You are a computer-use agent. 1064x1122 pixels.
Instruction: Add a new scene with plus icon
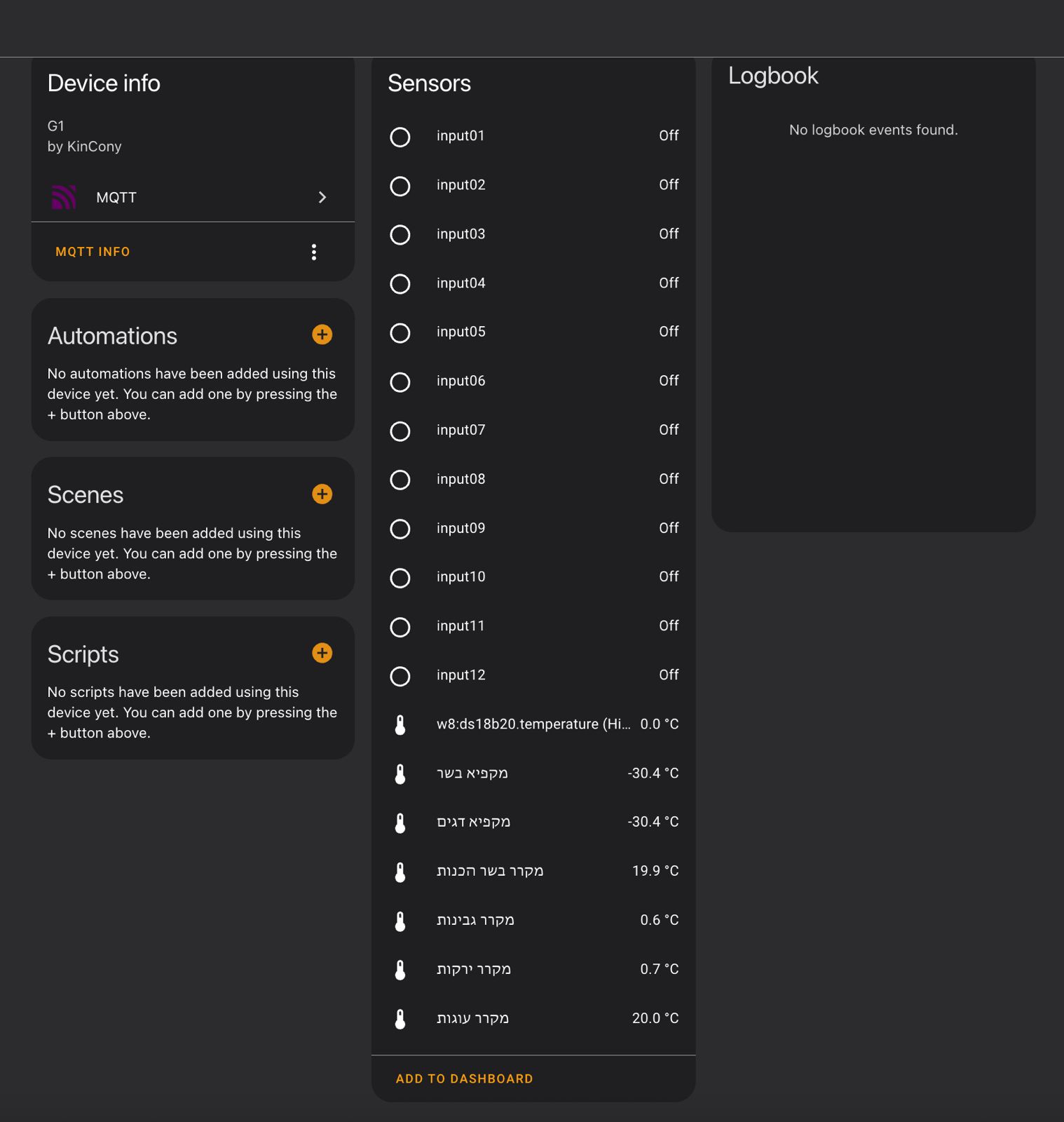322,494
